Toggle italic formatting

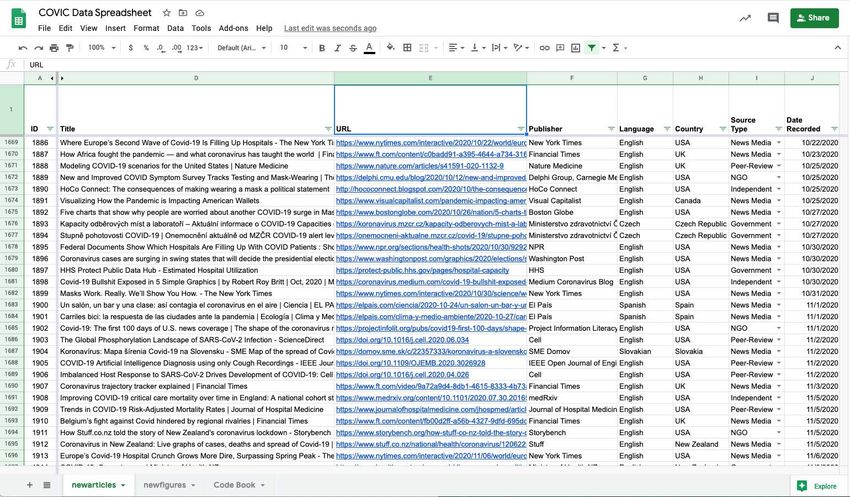[337, 48]
